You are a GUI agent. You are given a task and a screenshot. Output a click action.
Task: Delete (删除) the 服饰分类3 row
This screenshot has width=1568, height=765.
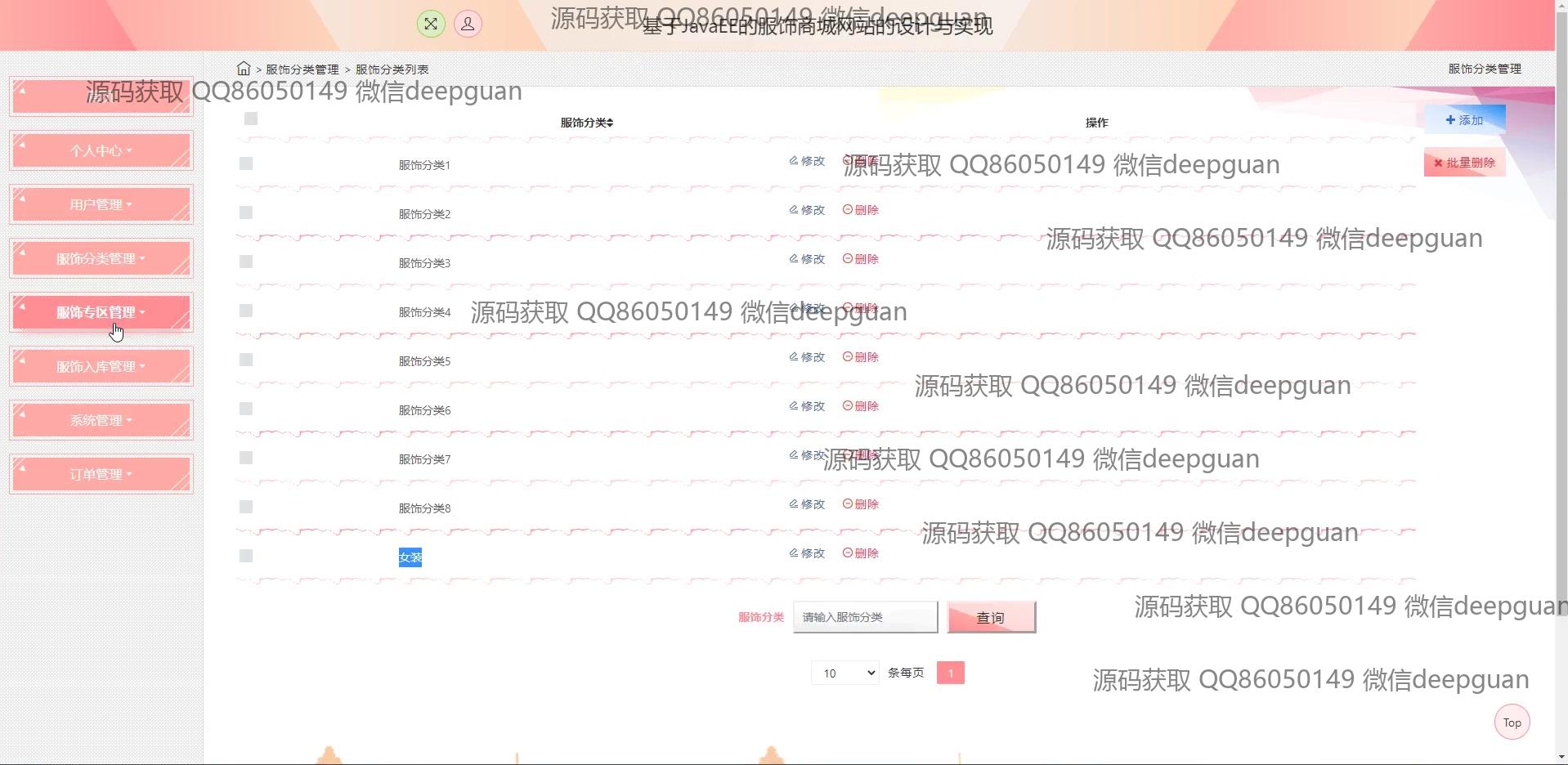[x=861, y=259]
